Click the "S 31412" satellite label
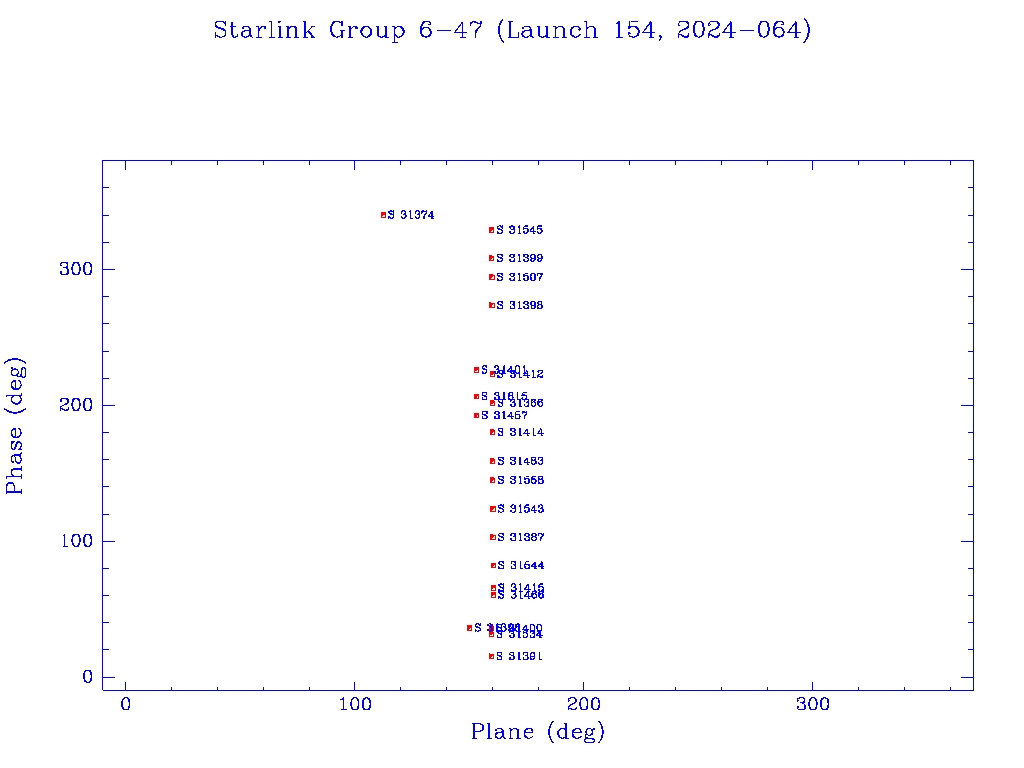1024x768 pixels. coord(520,374)
